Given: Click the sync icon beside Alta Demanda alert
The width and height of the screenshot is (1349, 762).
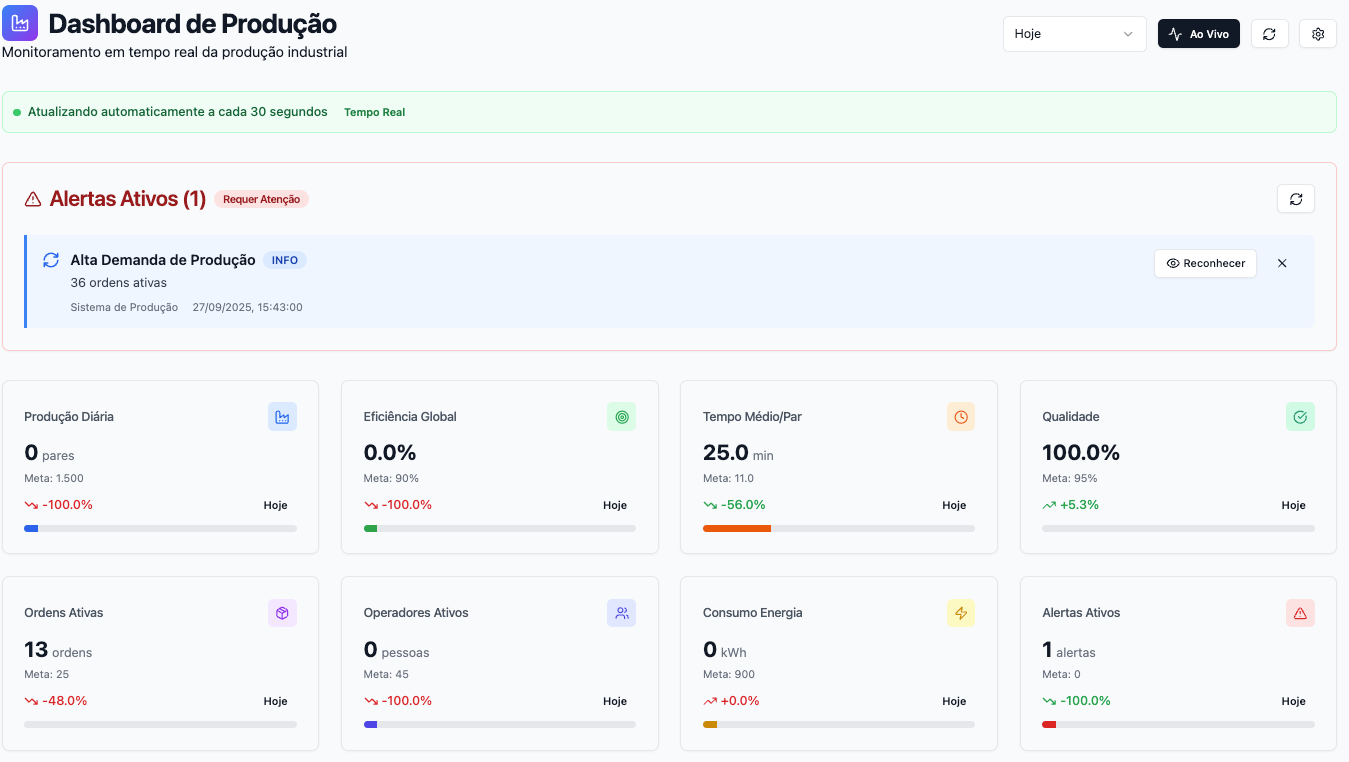Looking at the screenshot, I should [x=51, y=259].
